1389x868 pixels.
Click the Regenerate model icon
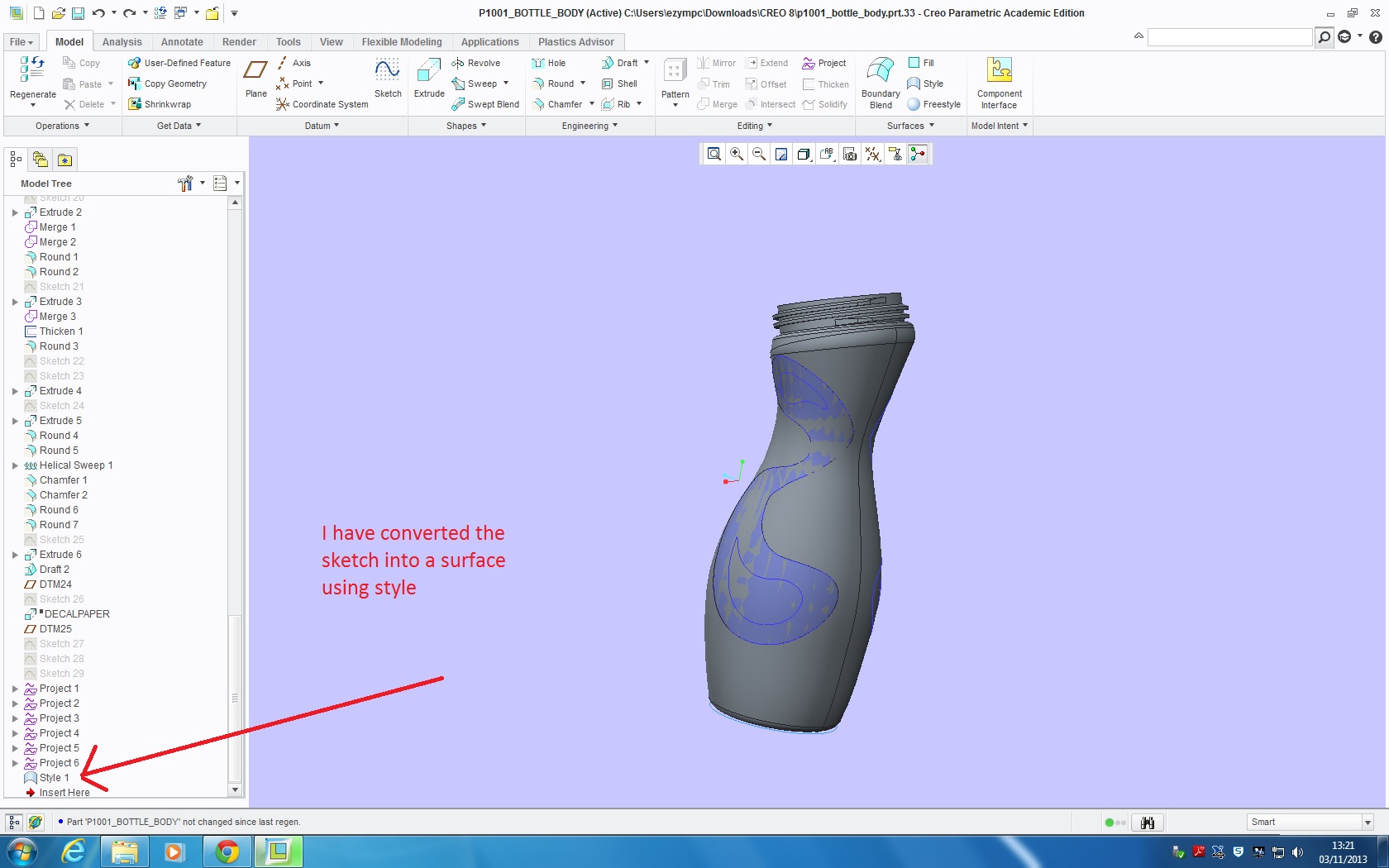coord(32,69)
